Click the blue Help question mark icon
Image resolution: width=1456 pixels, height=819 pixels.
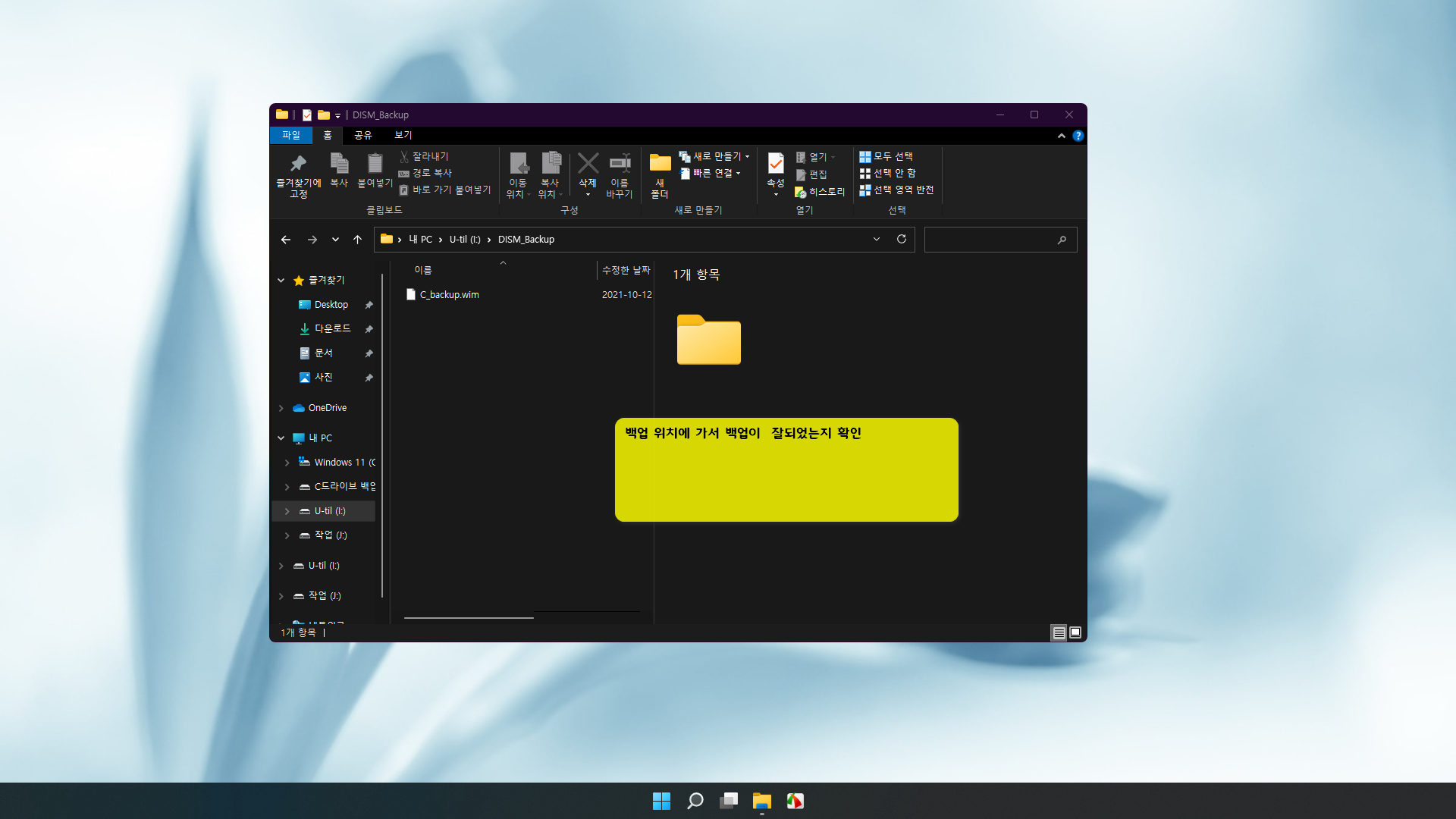click(1078, 136)
